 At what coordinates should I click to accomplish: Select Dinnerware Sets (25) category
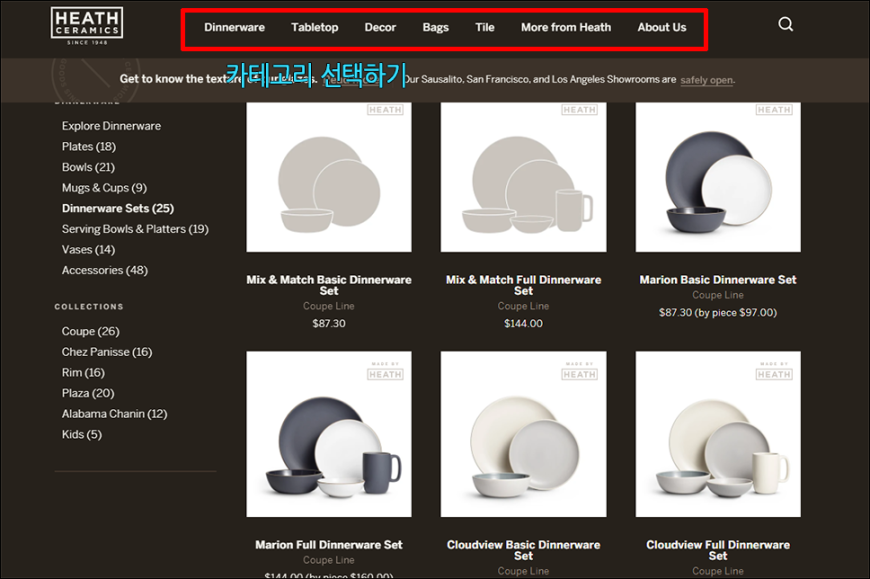click(118, 209)
